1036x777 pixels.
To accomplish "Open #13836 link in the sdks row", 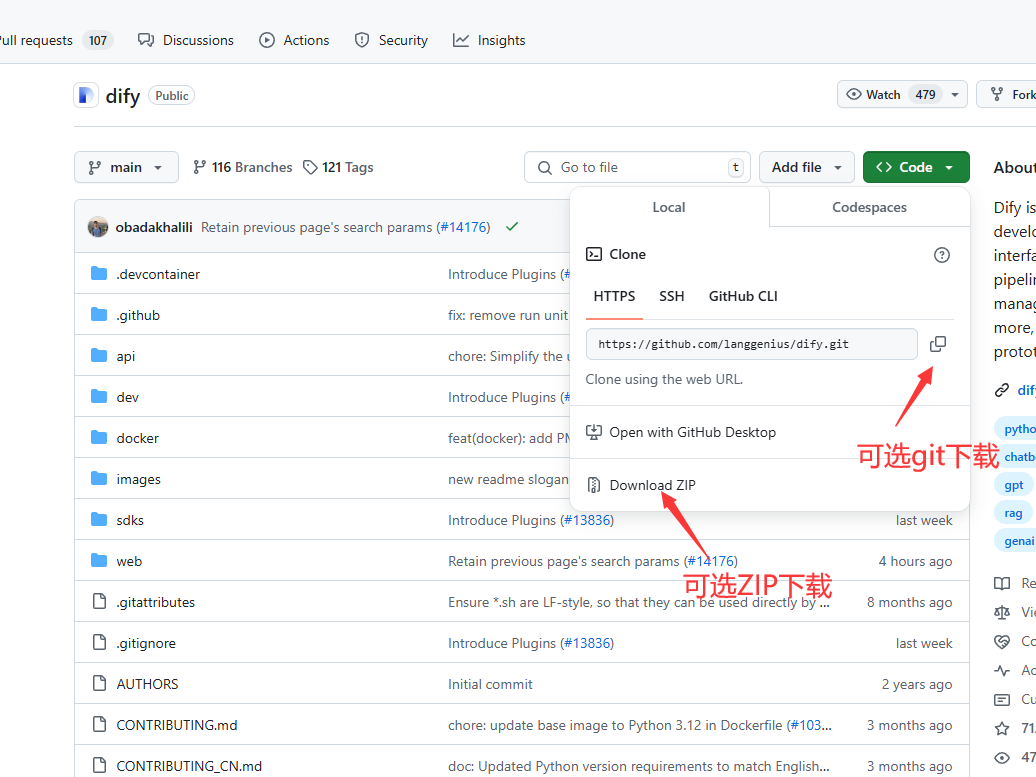I will (x=586, y=520).
